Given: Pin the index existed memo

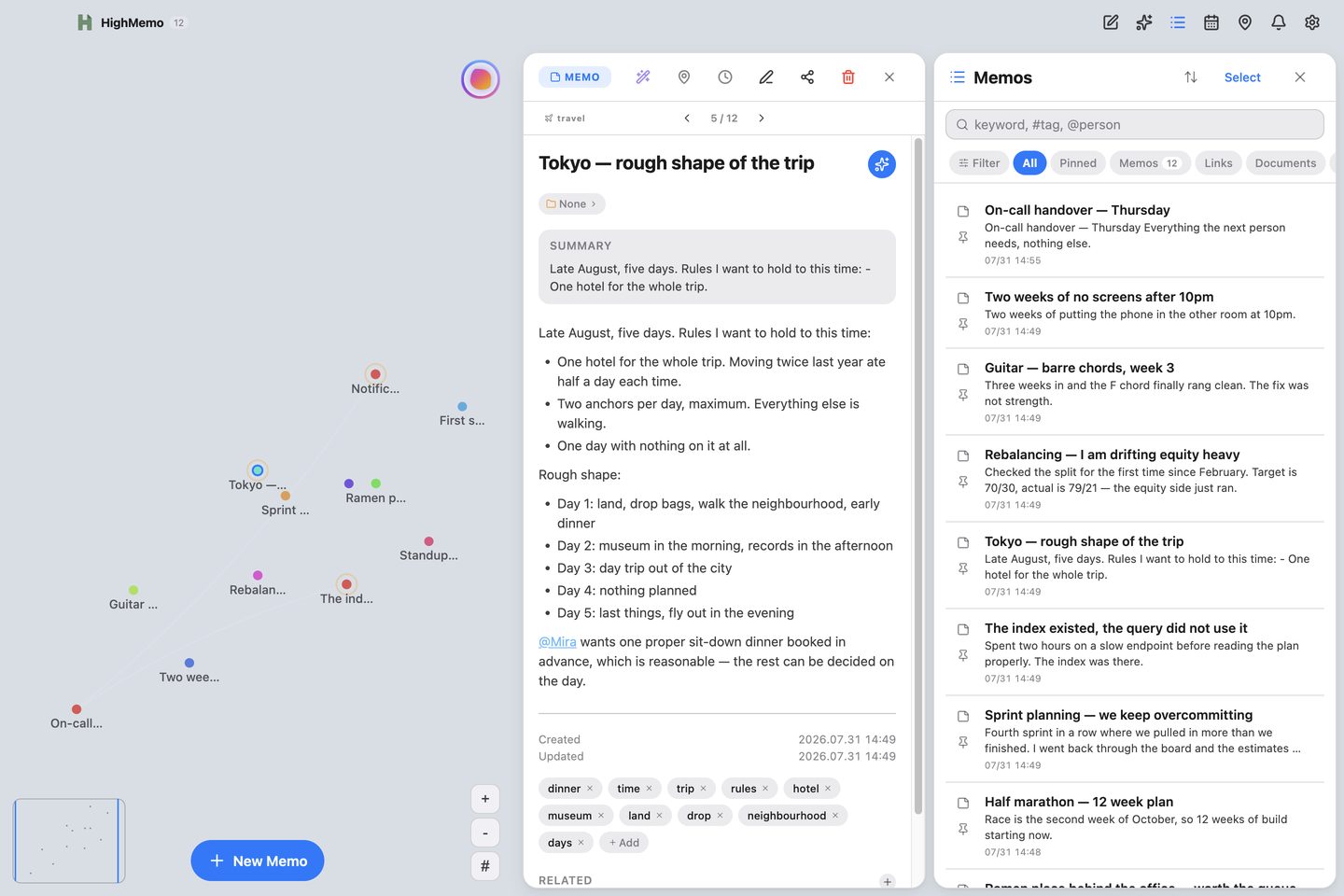Looking at the screenshot, I should tap(963, 656).
